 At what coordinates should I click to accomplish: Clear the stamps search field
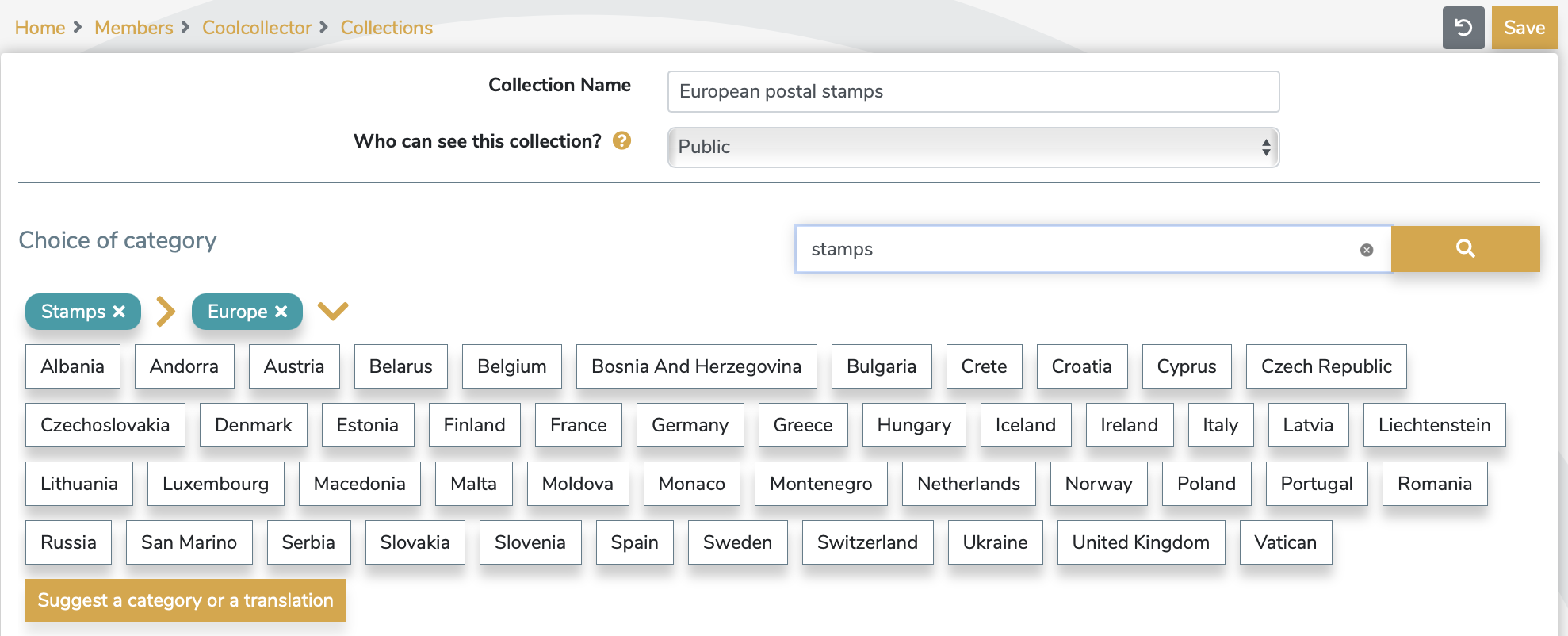click(1367, 250)
